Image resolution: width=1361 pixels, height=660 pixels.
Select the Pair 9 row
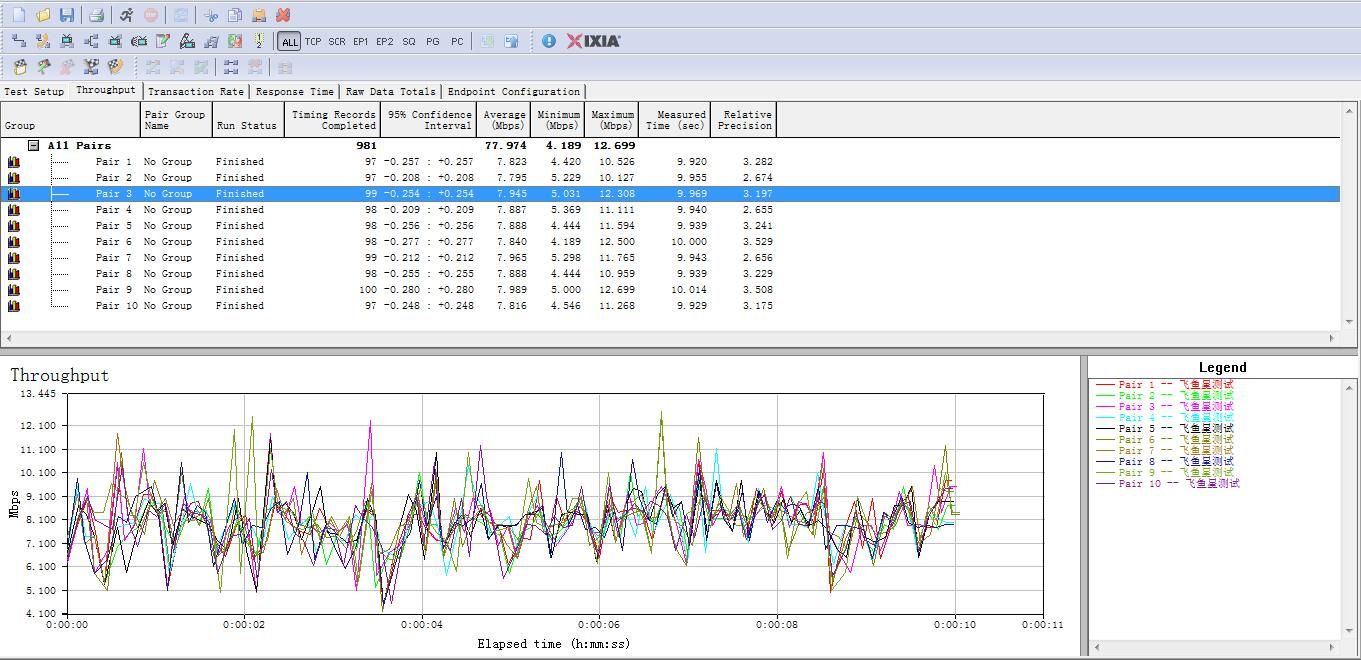(670, 290)
